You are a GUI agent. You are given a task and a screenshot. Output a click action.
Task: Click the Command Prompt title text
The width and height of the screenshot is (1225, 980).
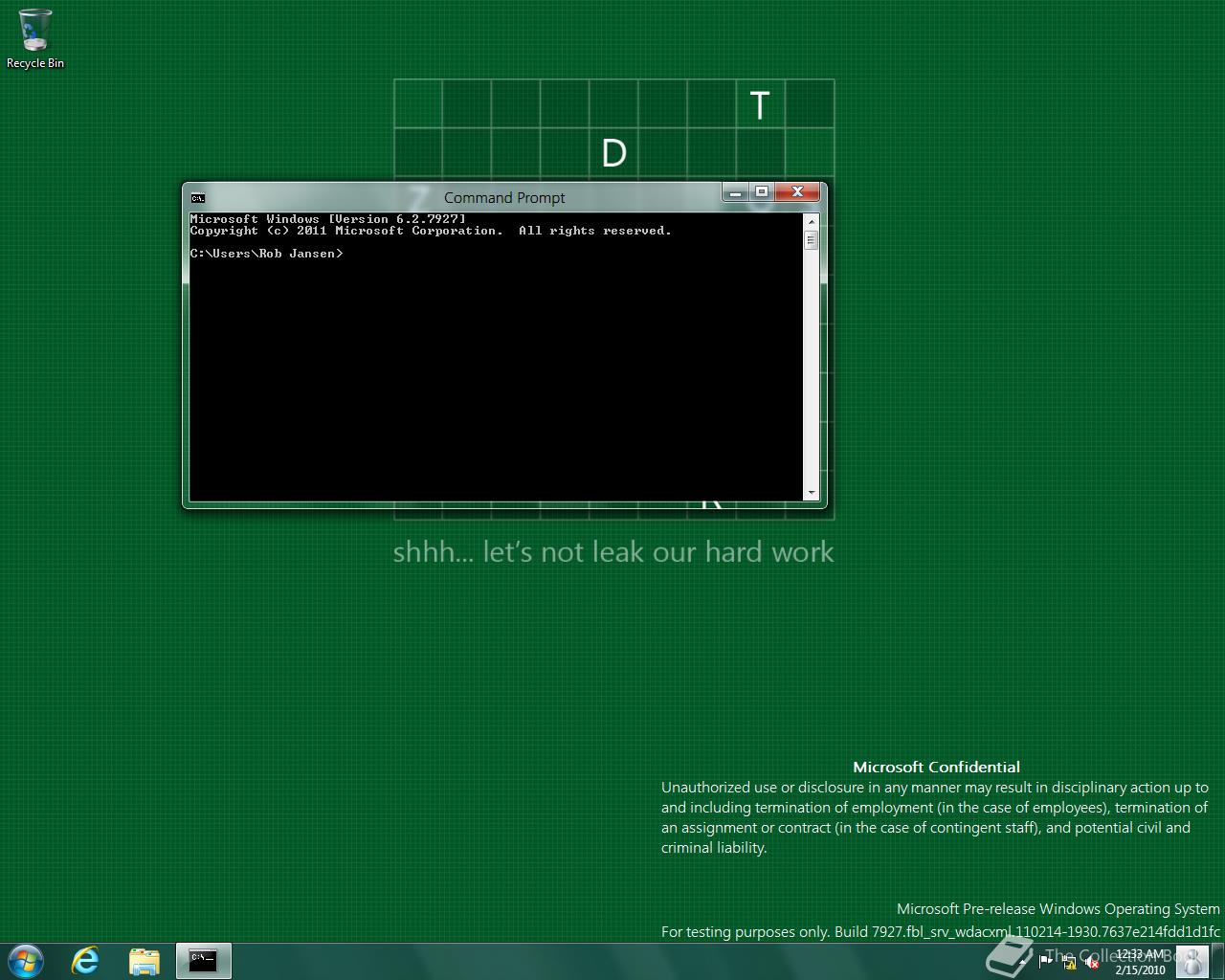[x=504, y=198]
